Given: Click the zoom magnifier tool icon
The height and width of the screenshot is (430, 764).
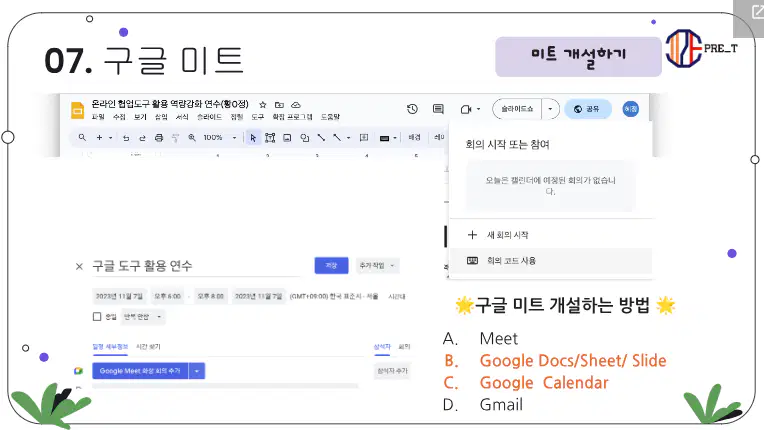Looking at the screenshot, I should tap(192, 138).
